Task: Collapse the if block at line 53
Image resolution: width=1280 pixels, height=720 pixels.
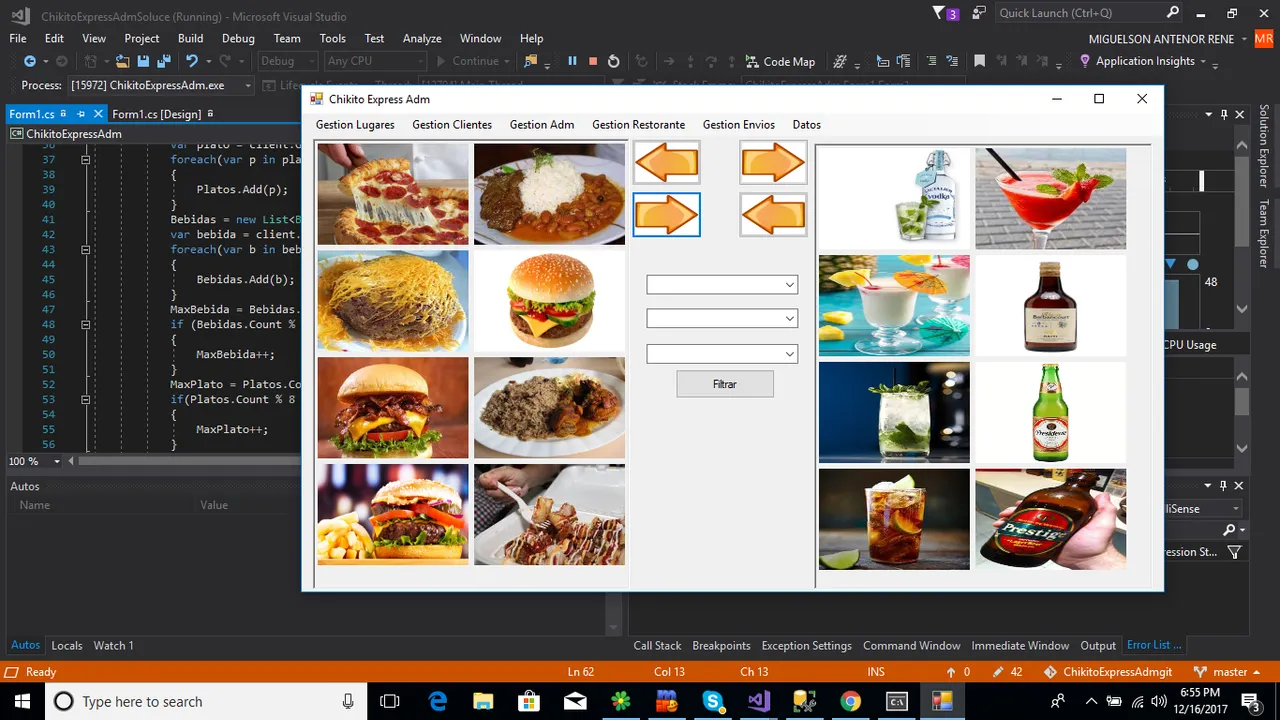Action: [85, 400]
